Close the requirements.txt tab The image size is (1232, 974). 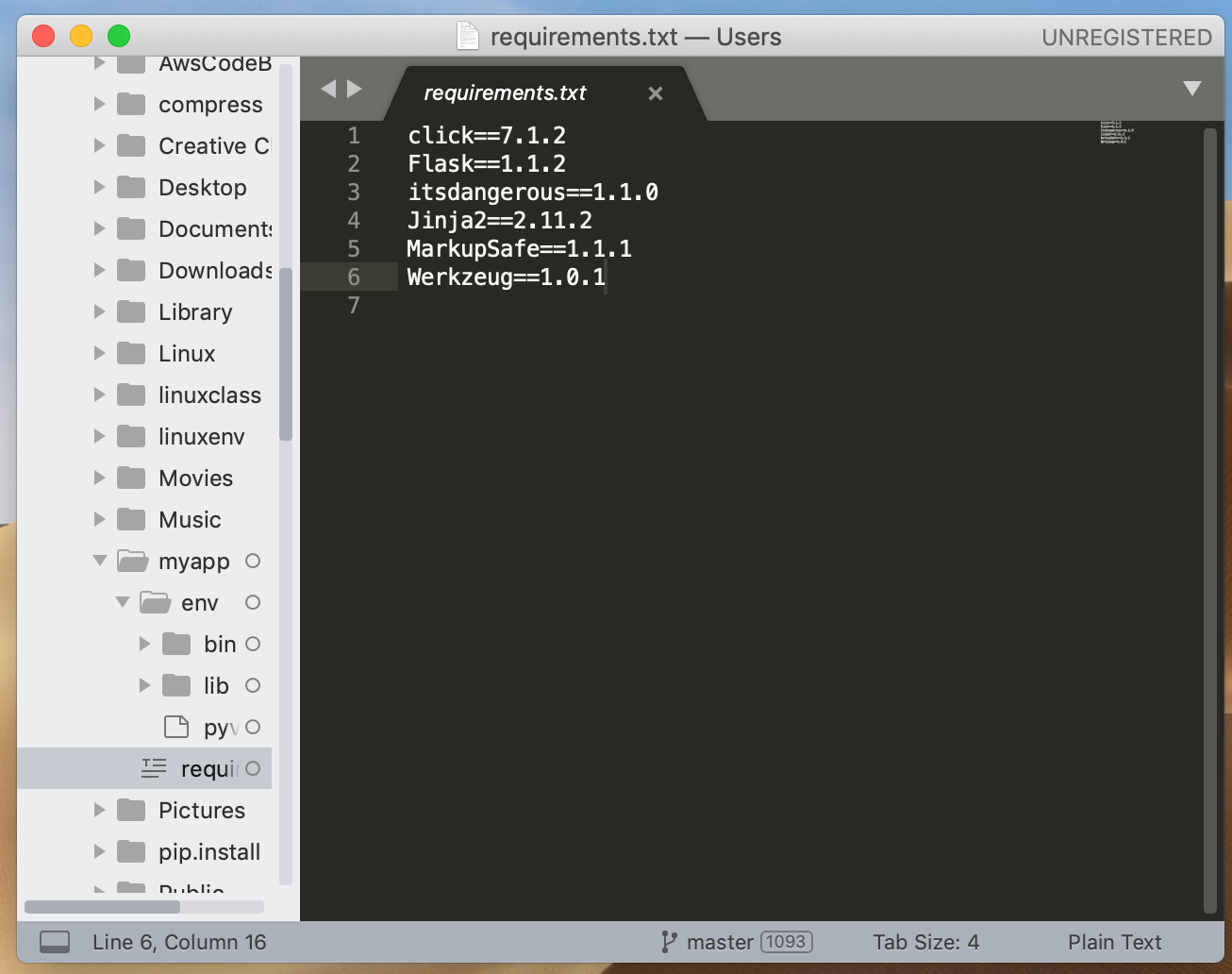pyautogui.click(x=656, y=93)
